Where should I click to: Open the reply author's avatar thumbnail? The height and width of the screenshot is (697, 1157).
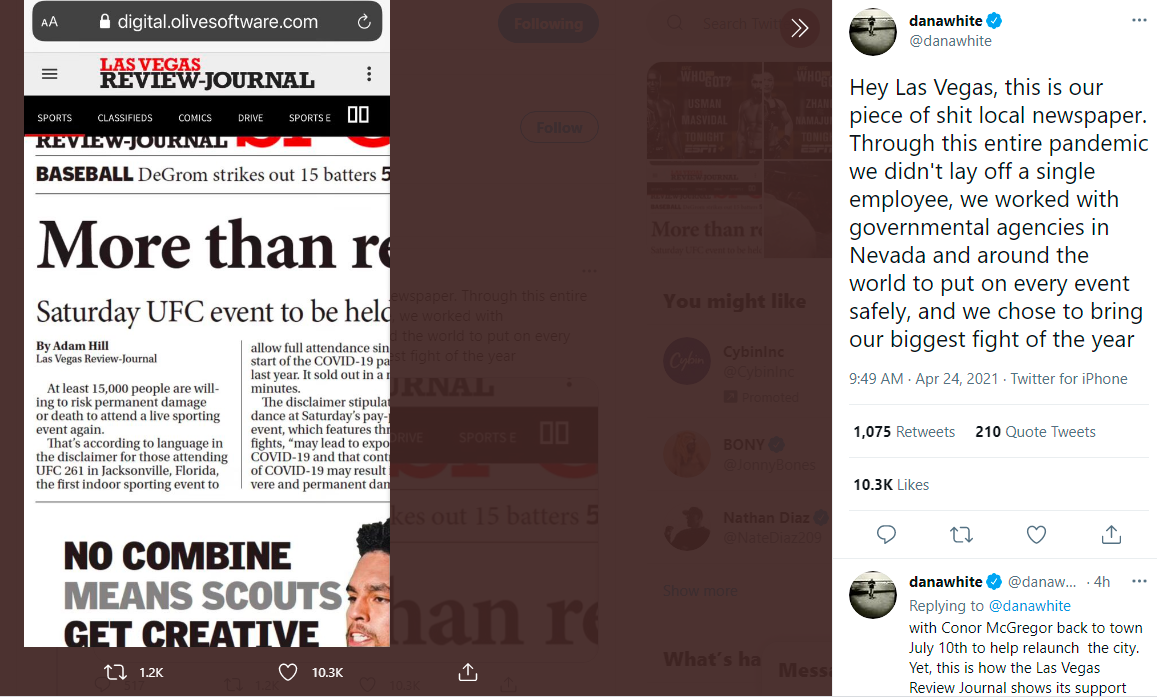873,594
